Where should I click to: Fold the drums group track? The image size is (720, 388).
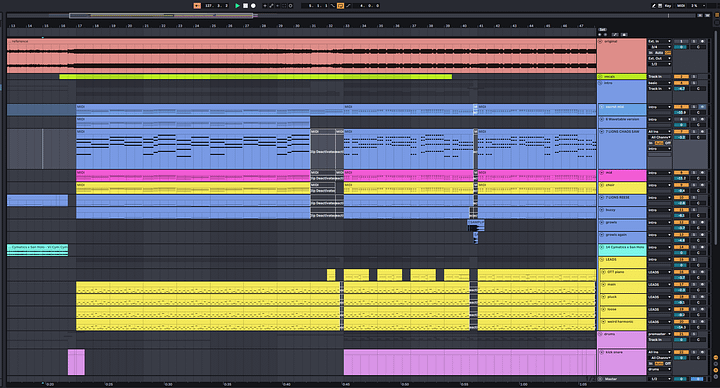pos(601,334)
